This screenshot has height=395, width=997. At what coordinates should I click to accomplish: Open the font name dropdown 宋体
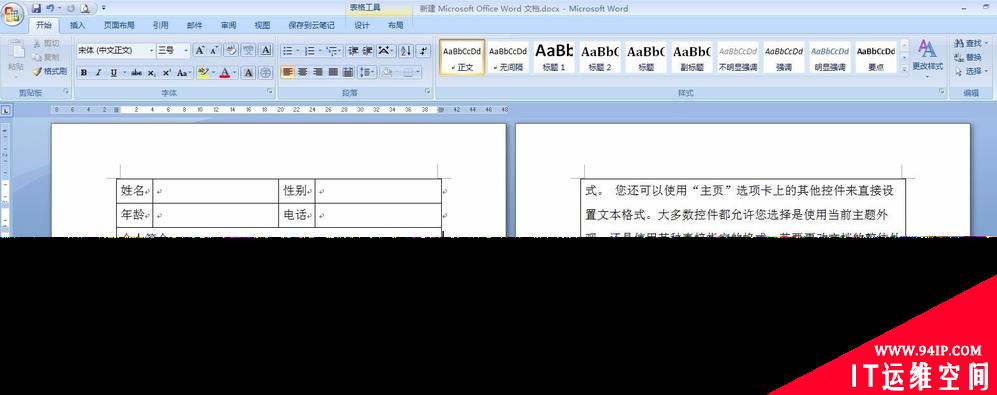[x=116, y=50]
